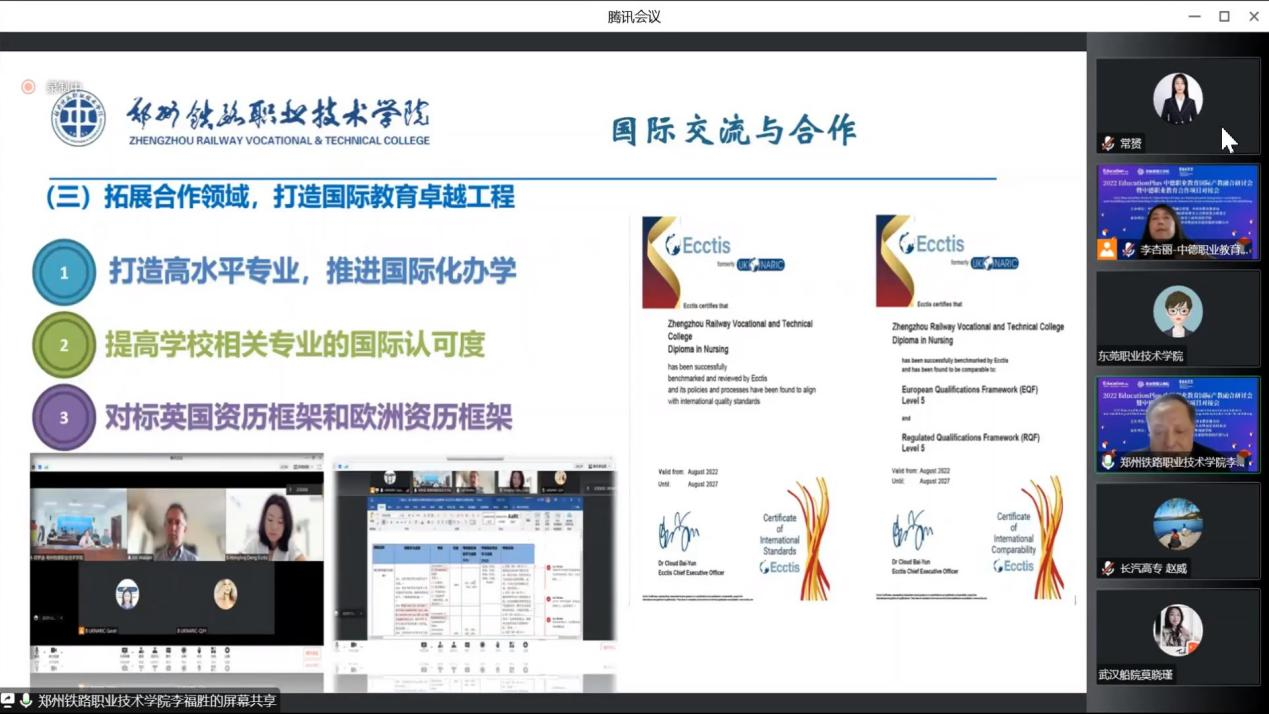This screenshot has height=714, width=1269.
Task: Click the red recording indicator dot
Action: tap(28, 87)
